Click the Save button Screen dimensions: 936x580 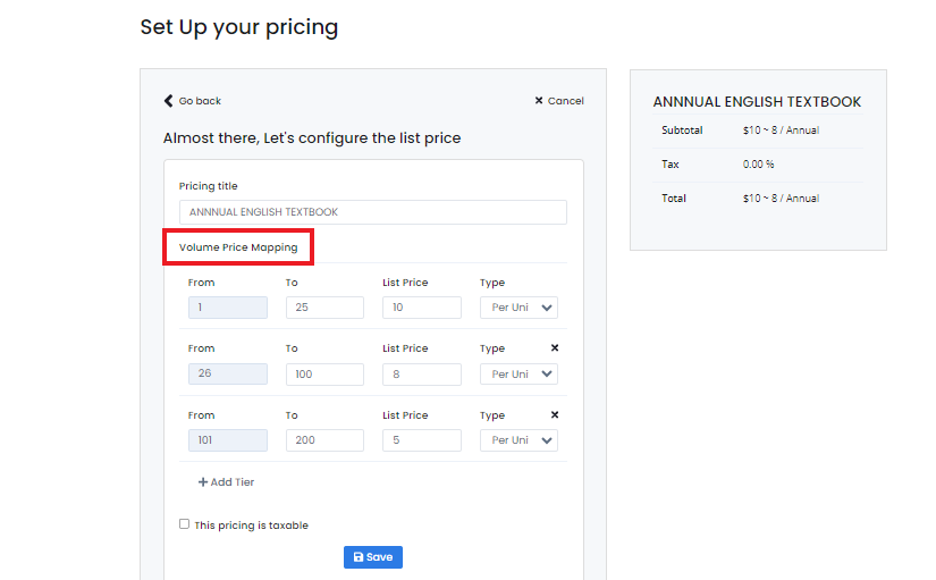pyautogui.click(x=373, y=557)
